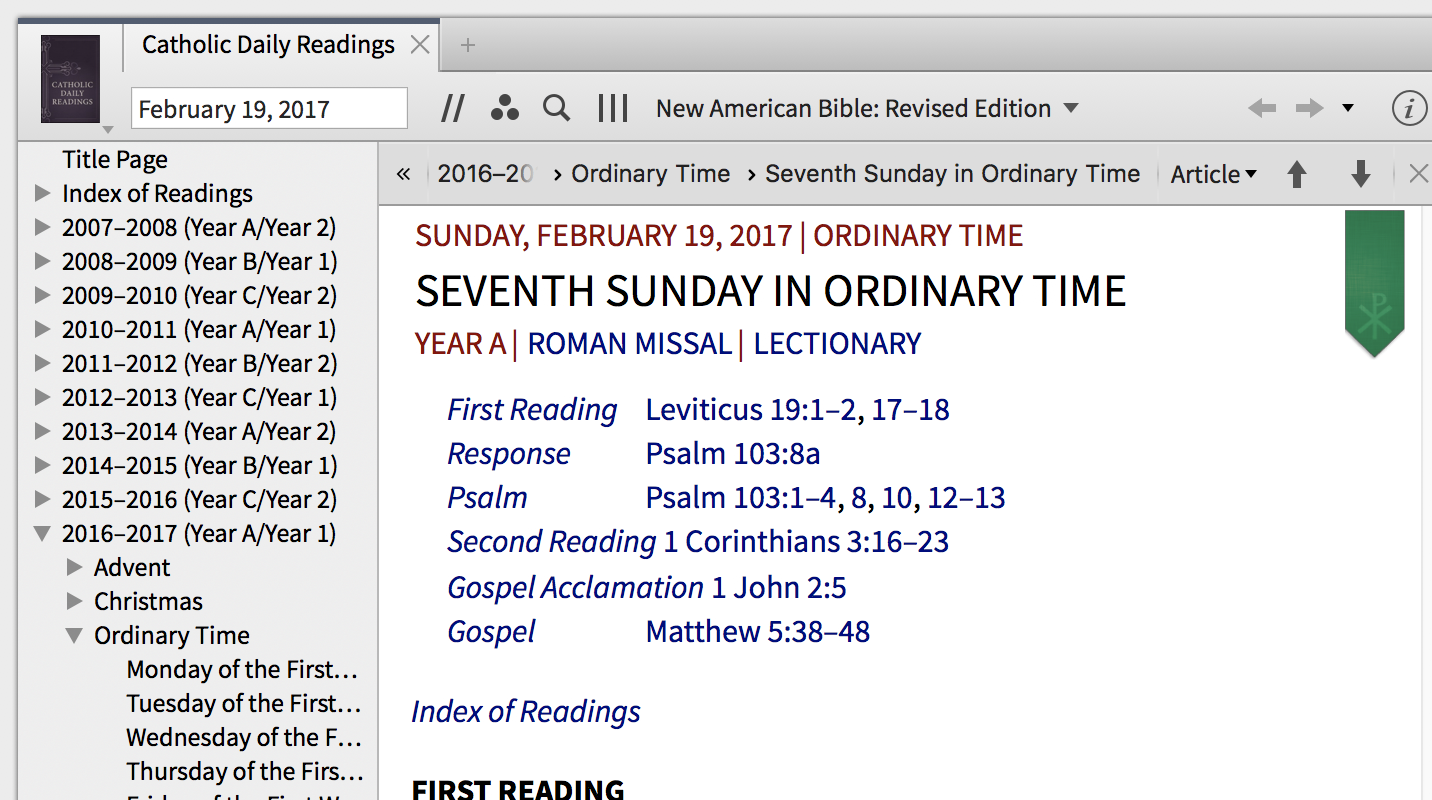Click the date reference input box
Image resolution: width=1432 pixels, height=800 pixels.
[x=269, y=109]
